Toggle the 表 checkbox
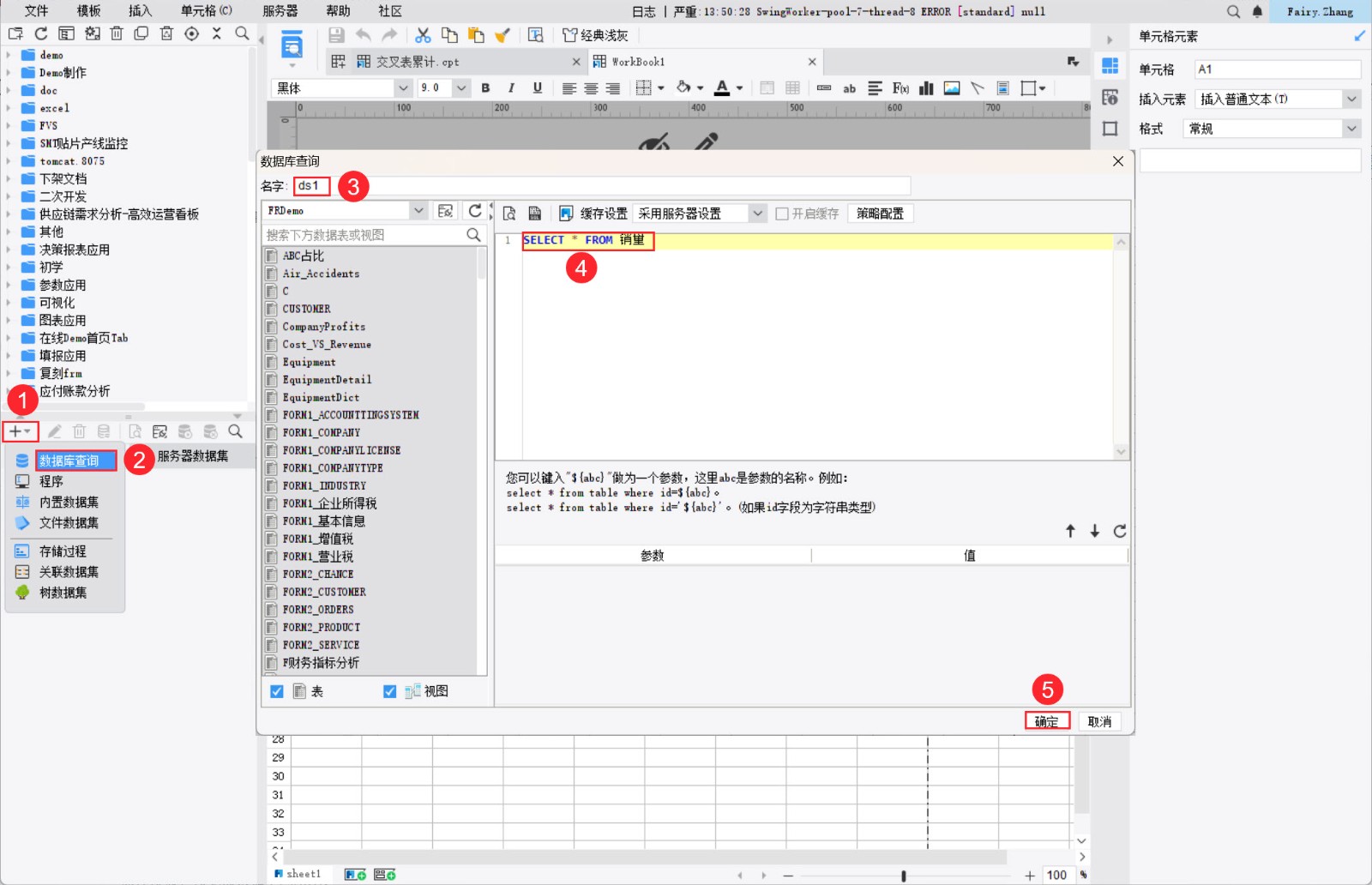The width and height of the screenshot is (1372, 885). 277,691
